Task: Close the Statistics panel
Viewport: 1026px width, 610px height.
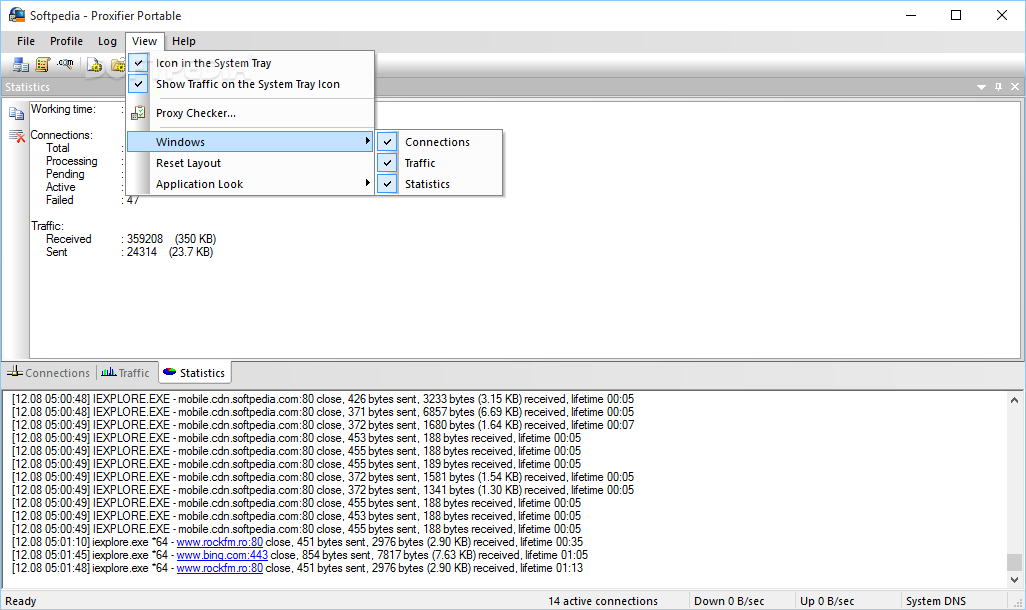Action: pyautogui.click(x=1015, y=86)
